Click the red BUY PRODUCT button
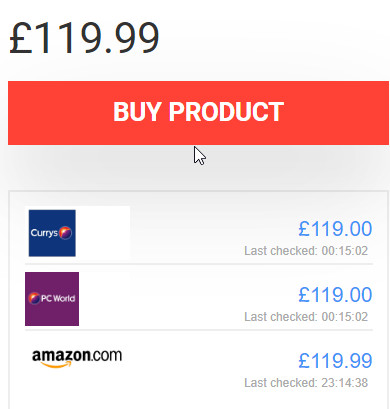 (198, 113)
